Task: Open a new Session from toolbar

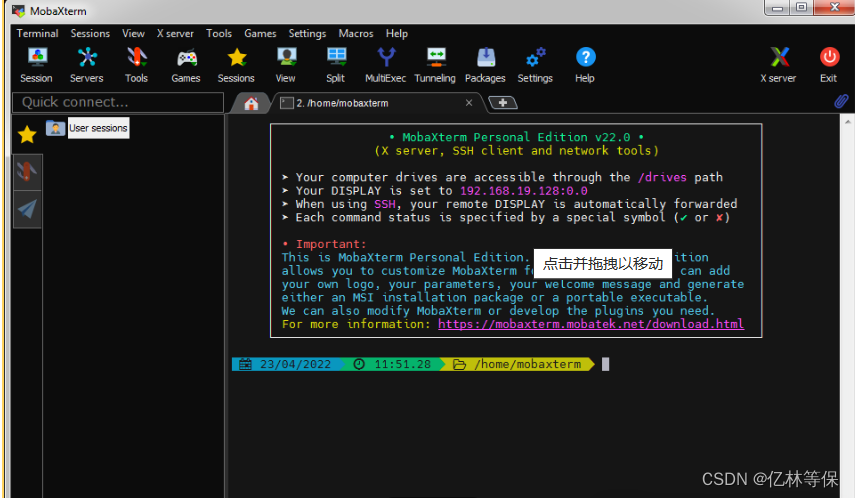Action: click(37, 65)
